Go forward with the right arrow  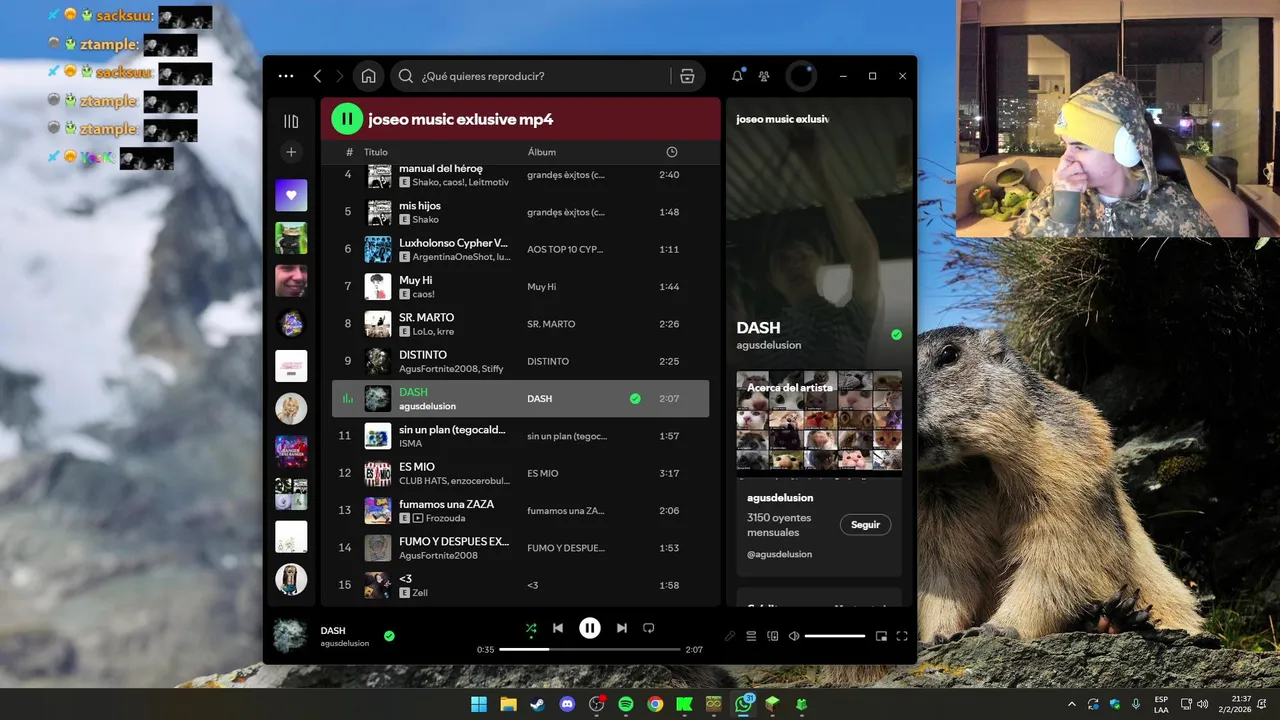(x=339, y=76)
